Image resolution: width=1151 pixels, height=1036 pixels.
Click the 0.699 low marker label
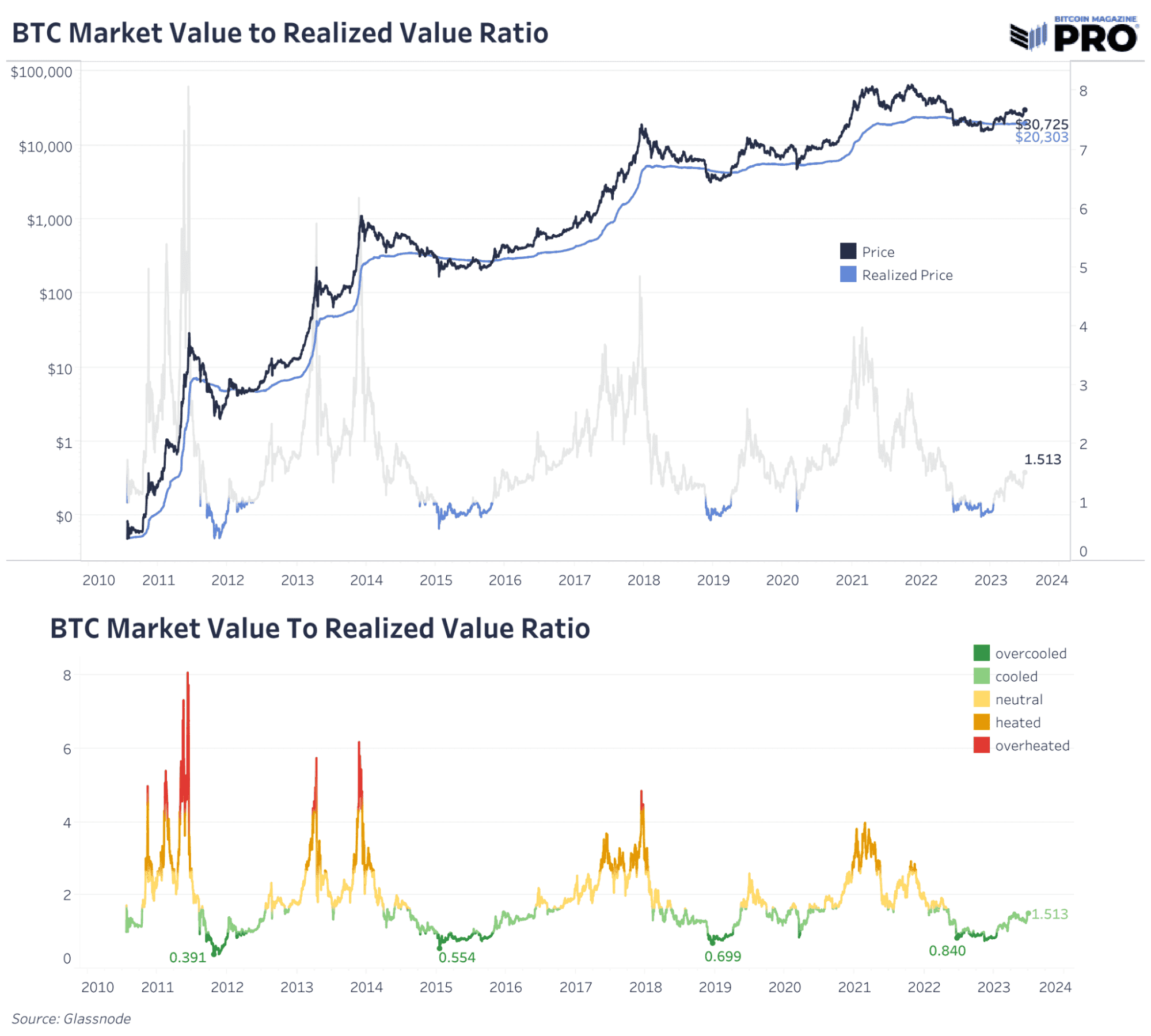tap(723, 956)
